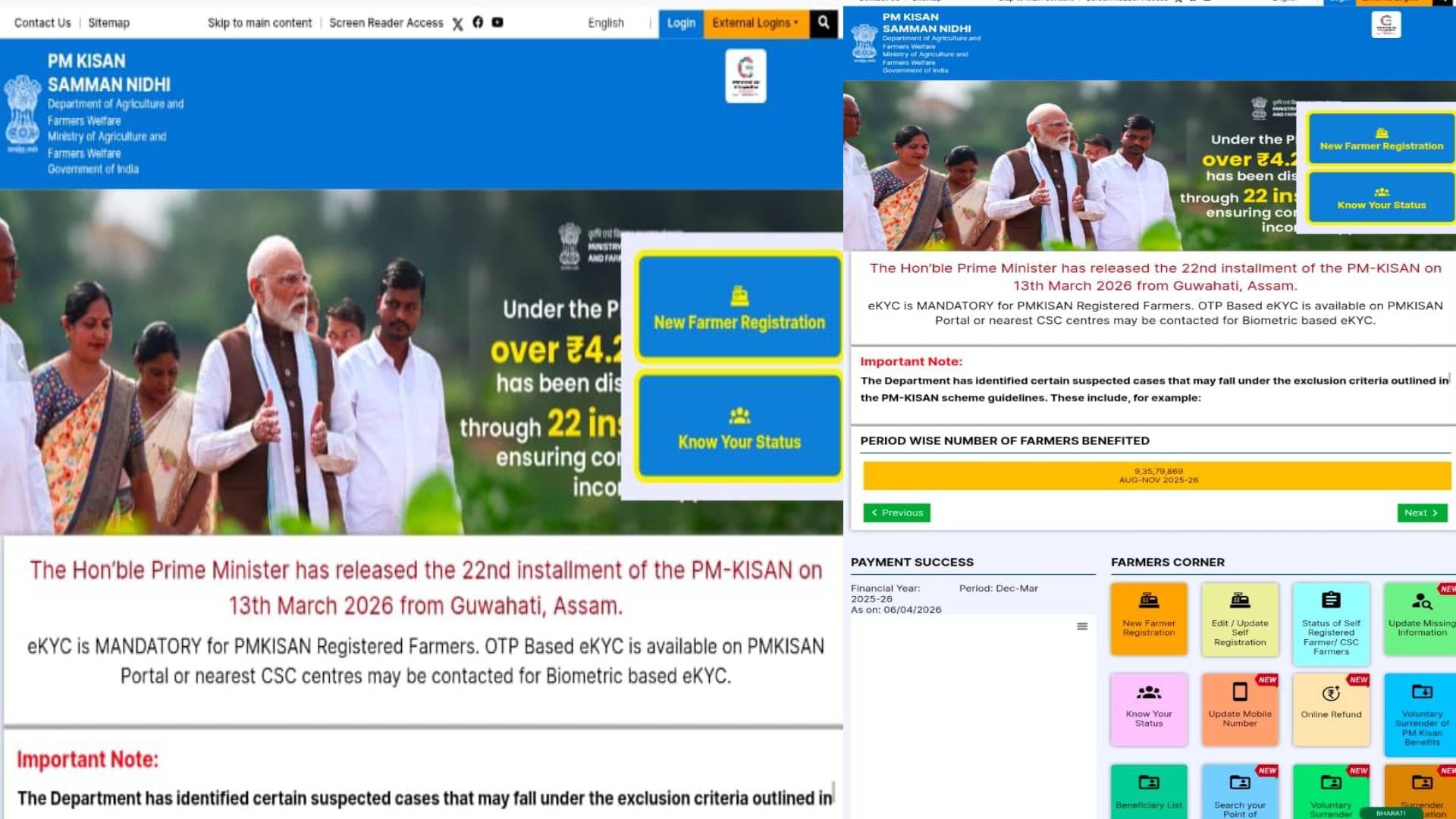Open the pink Know Your Status tile in Farmers Corner
The width and height of the screenshot is (1456, 819).
(x=1148, y=710)
